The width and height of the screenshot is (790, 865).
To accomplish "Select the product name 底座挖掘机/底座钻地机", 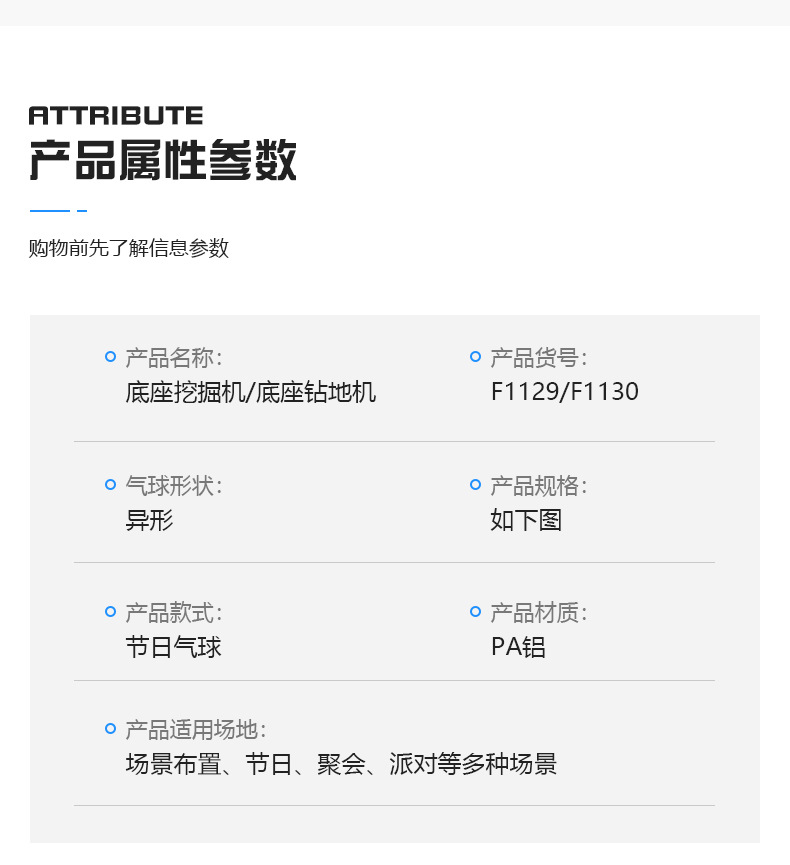I will click(251, 392).
